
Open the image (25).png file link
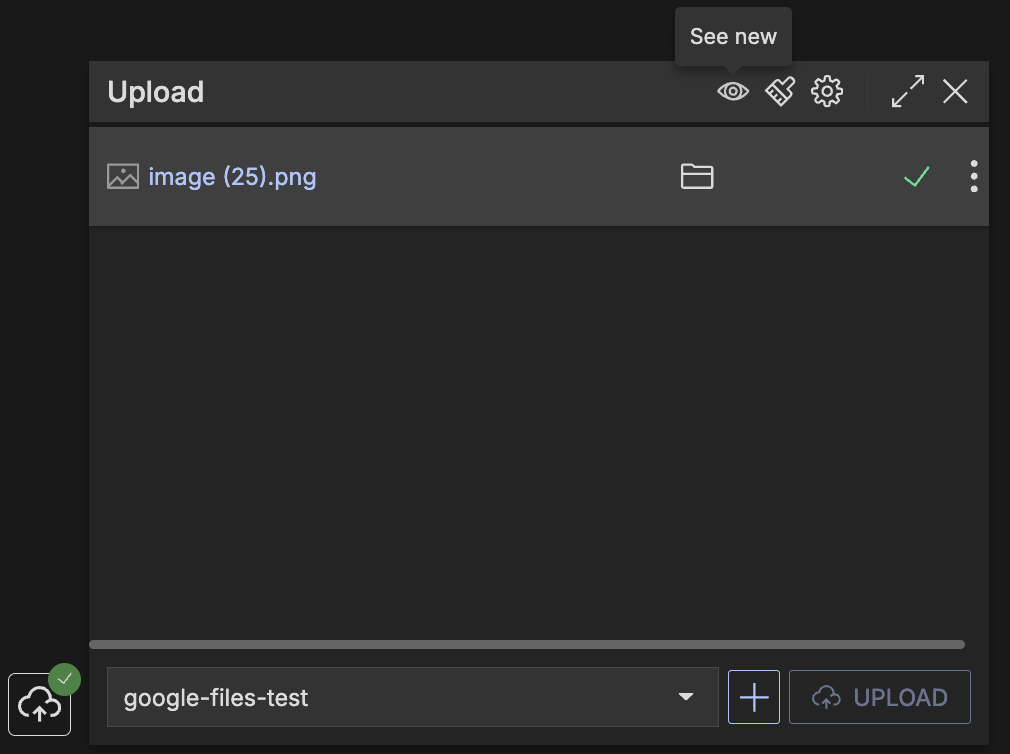[232, 177]
